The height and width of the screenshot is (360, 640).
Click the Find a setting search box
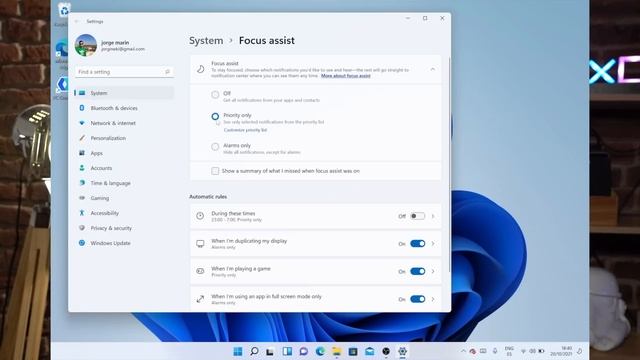pyautogui.click(x=124, y=72)
